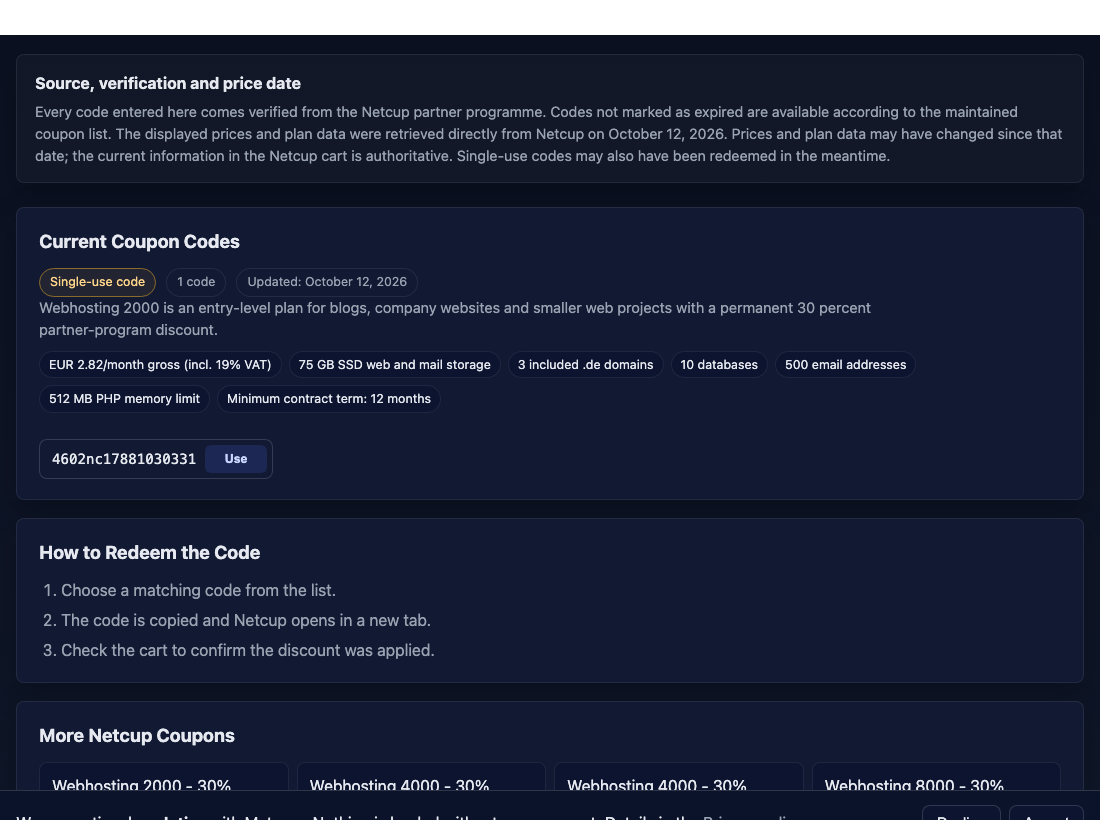Click the More Netcup Coupons heading
Screen dimensions: 1100x820
tap(137, 736)
